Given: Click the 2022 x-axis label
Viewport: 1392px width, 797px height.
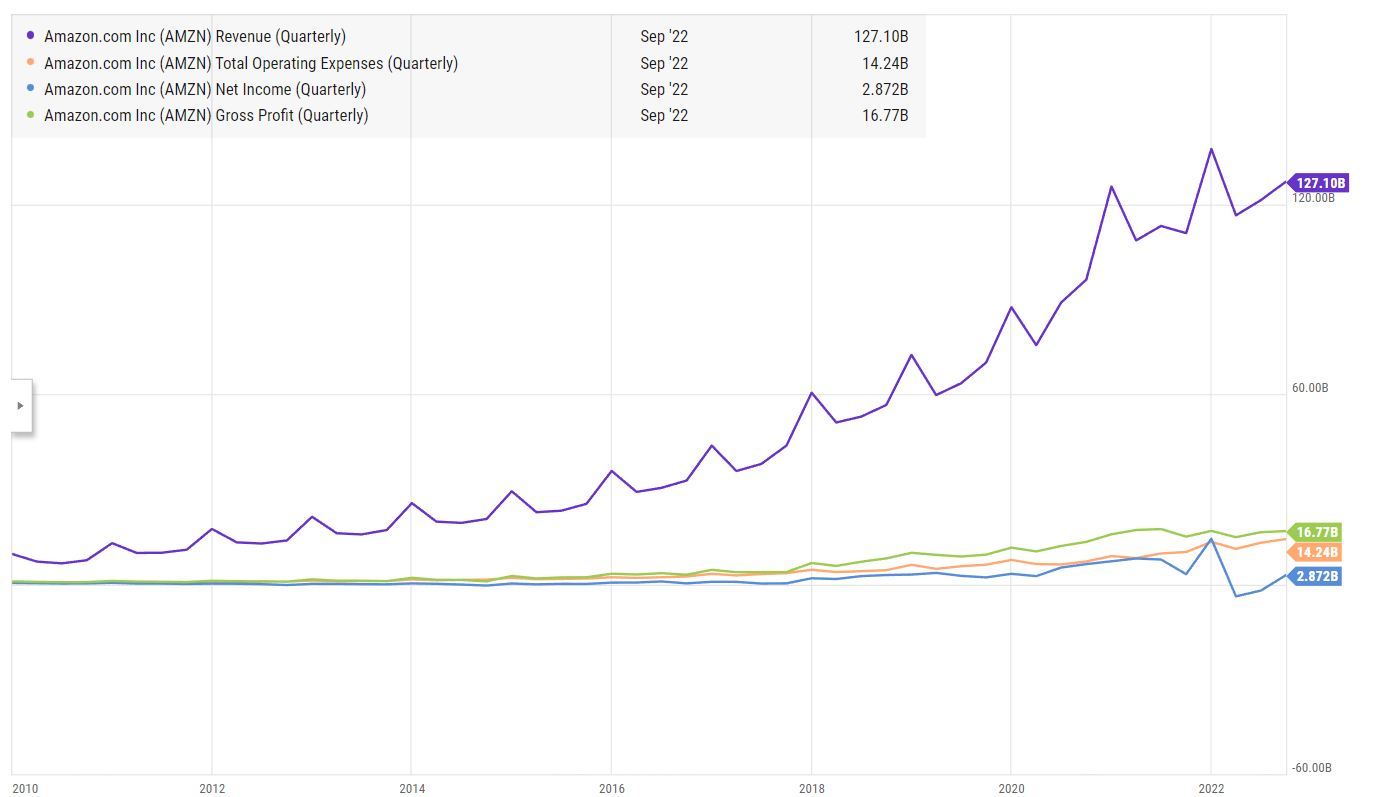Looking at the screenshot, I should click(1211, 788).
